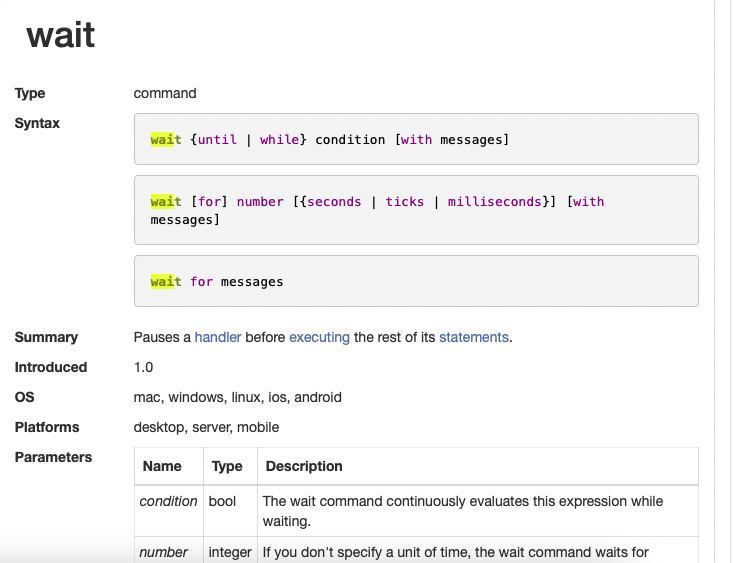733x563 pixels.
Task: Click "for" in "wait for messages" block
Action: pyautogui.click(x=202, y=282)
